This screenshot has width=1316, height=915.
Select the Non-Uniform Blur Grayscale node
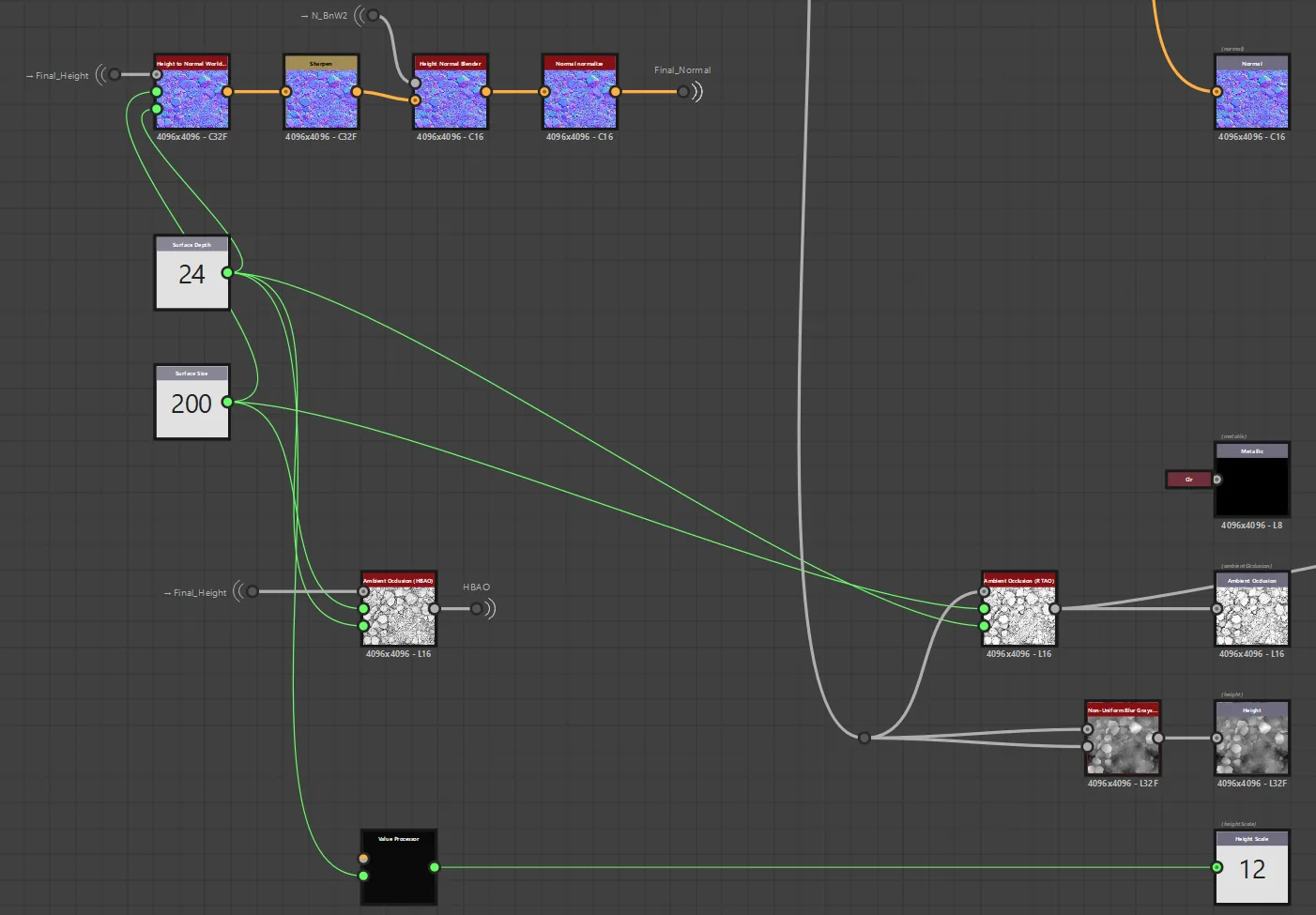coord(1123,738)
